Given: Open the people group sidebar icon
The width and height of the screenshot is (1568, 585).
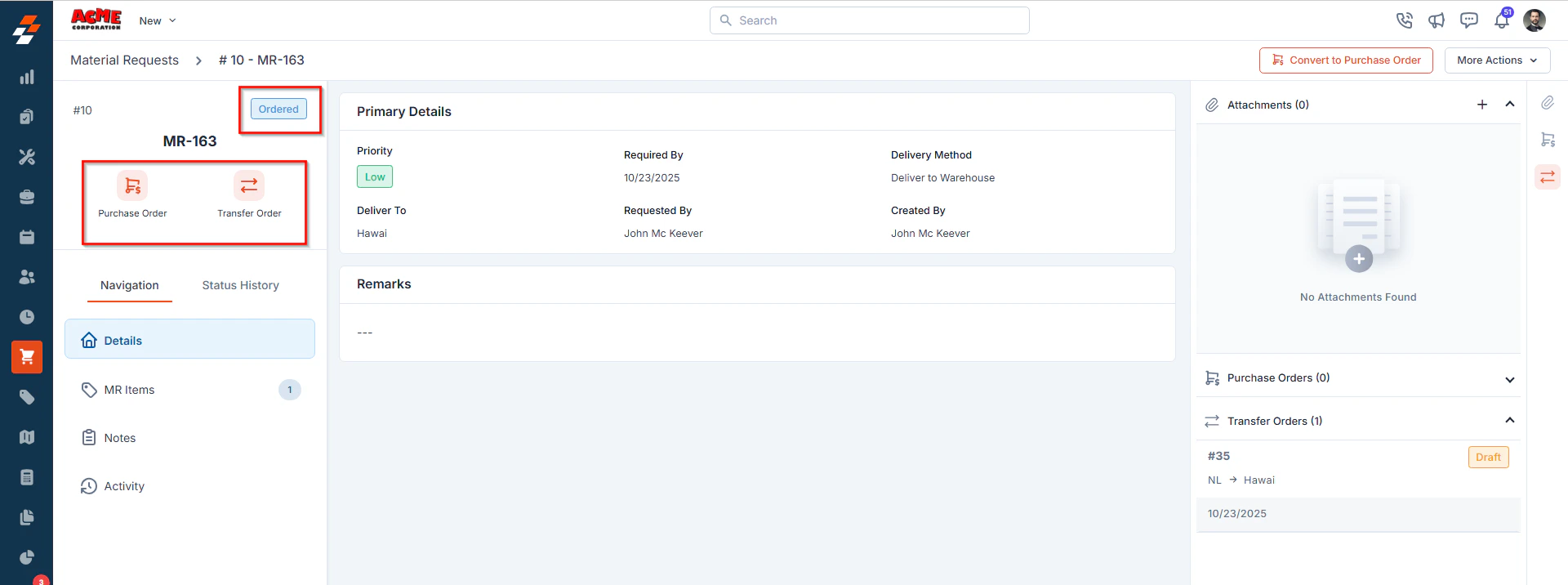Looking at the screenshot, I should click(x=27, y=277).
